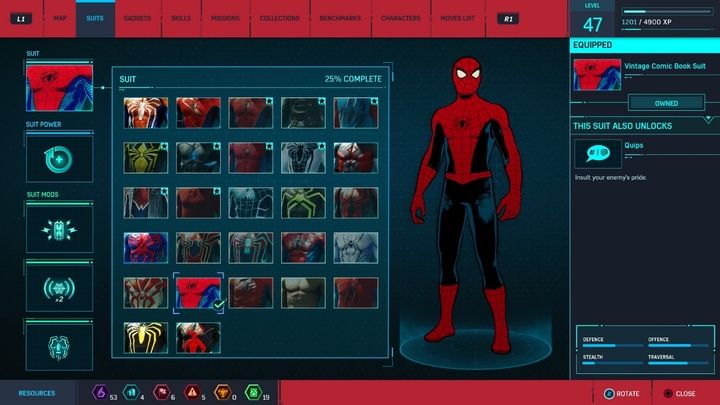The width and height of the screenshot is (720, 405).
Task: Open the x2 suit mod slot
Action: coord(59,288)
